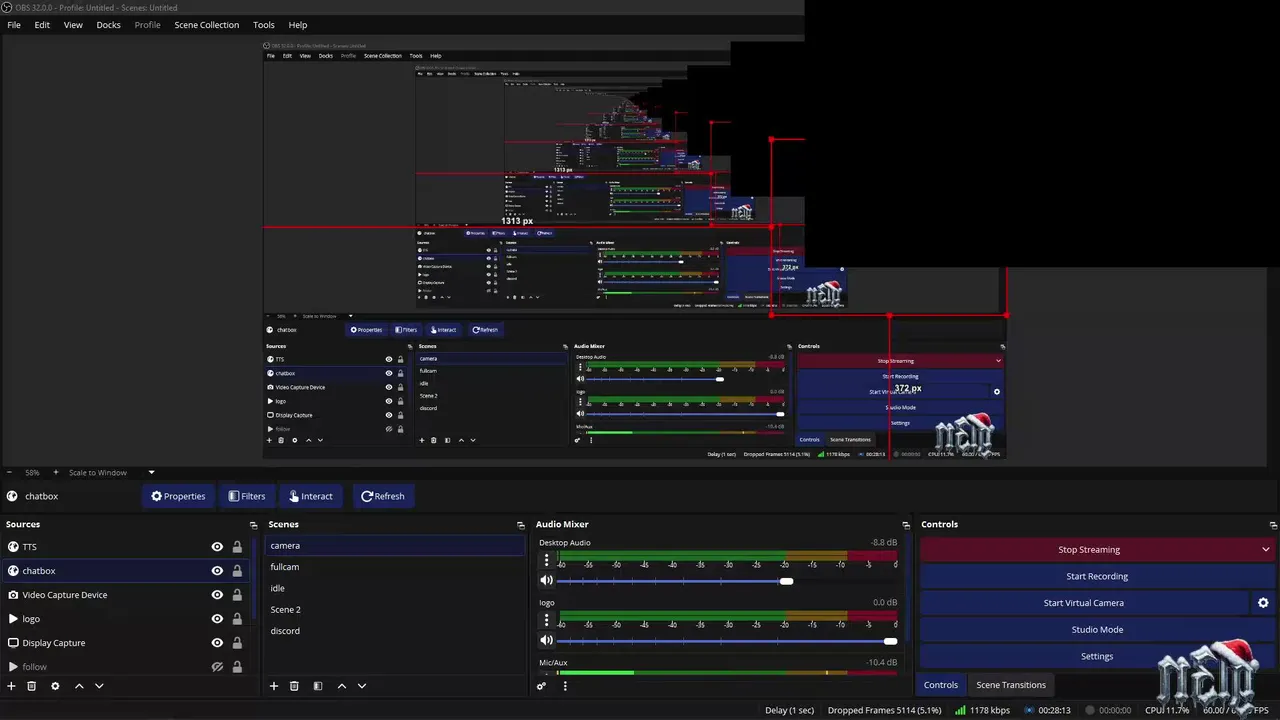Image resolution: width=1280 pixels, height=720 pixels.
Task: Toggle lock on follow source
Action: (237, 667)
